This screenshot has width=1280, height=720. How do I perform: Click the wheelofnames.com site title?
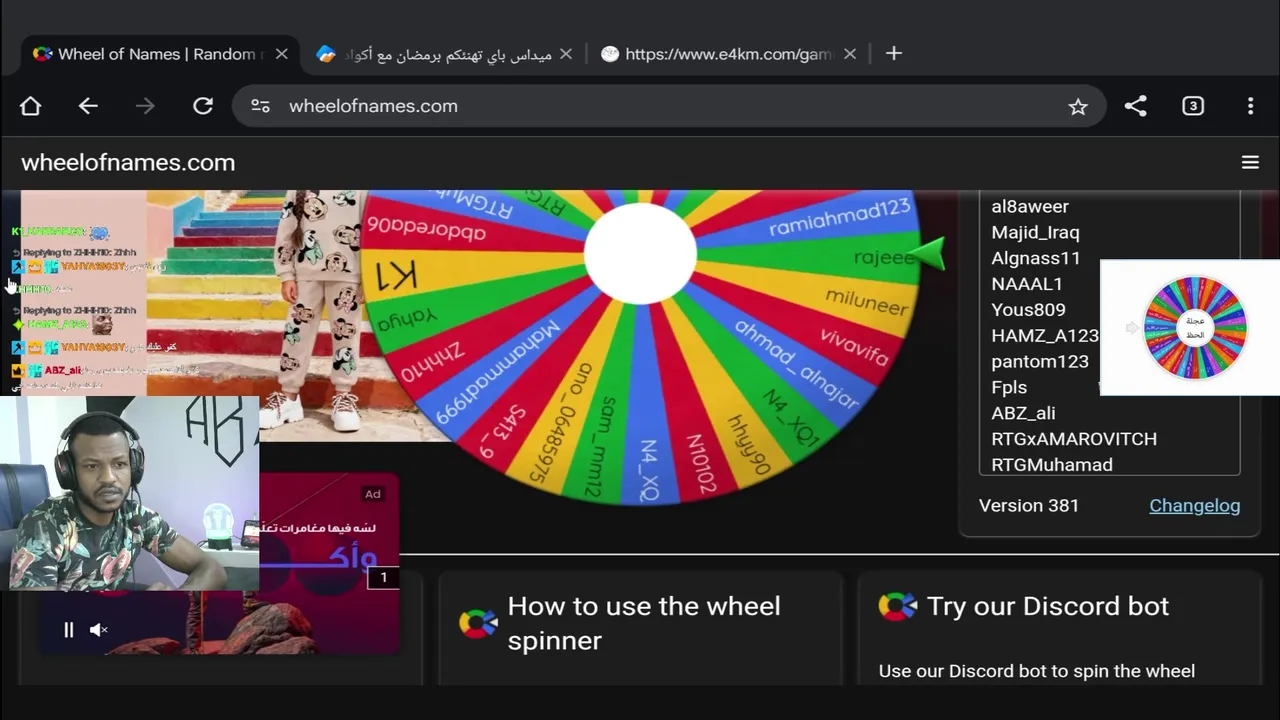pyautogui.click(x=128, y=162)
